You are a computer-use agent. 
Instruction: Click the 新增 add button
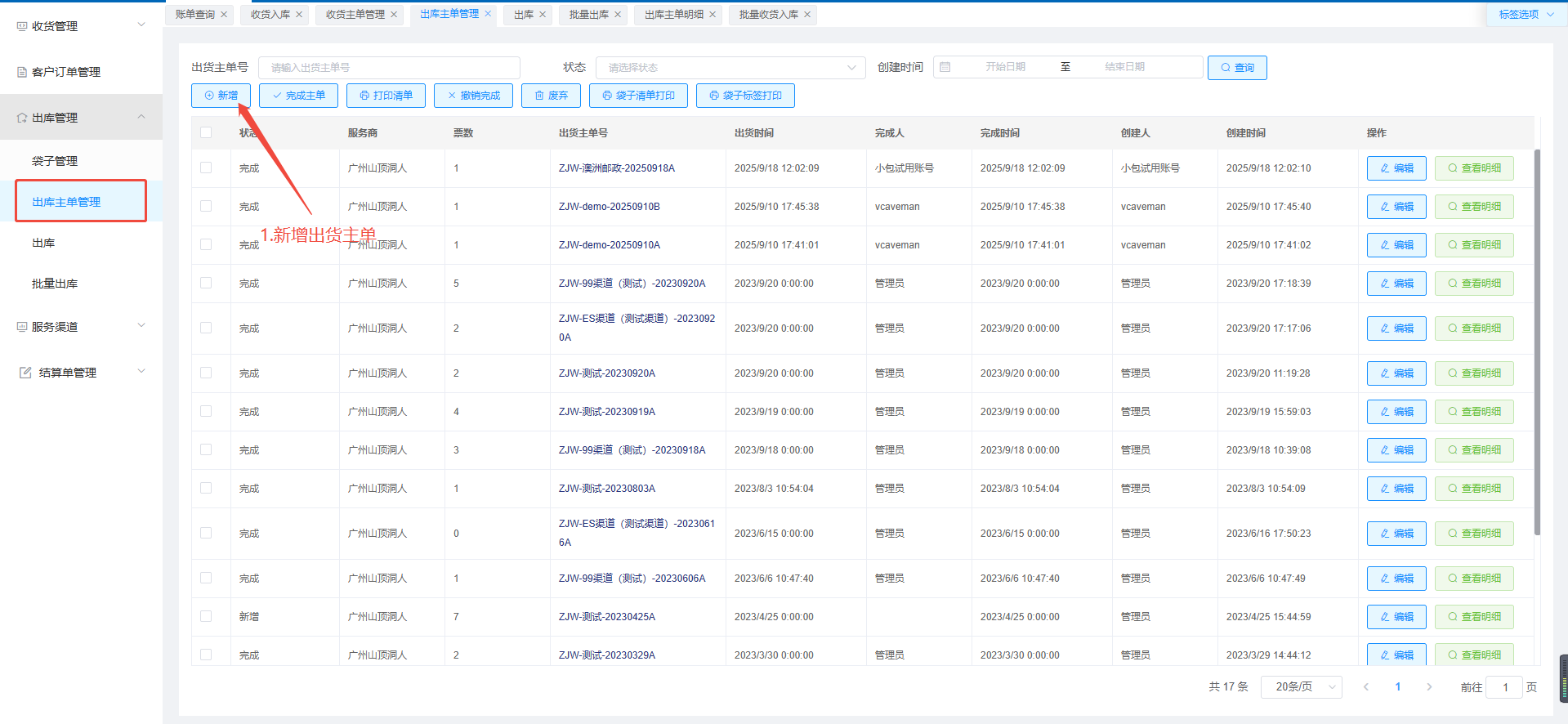(221, 96)
